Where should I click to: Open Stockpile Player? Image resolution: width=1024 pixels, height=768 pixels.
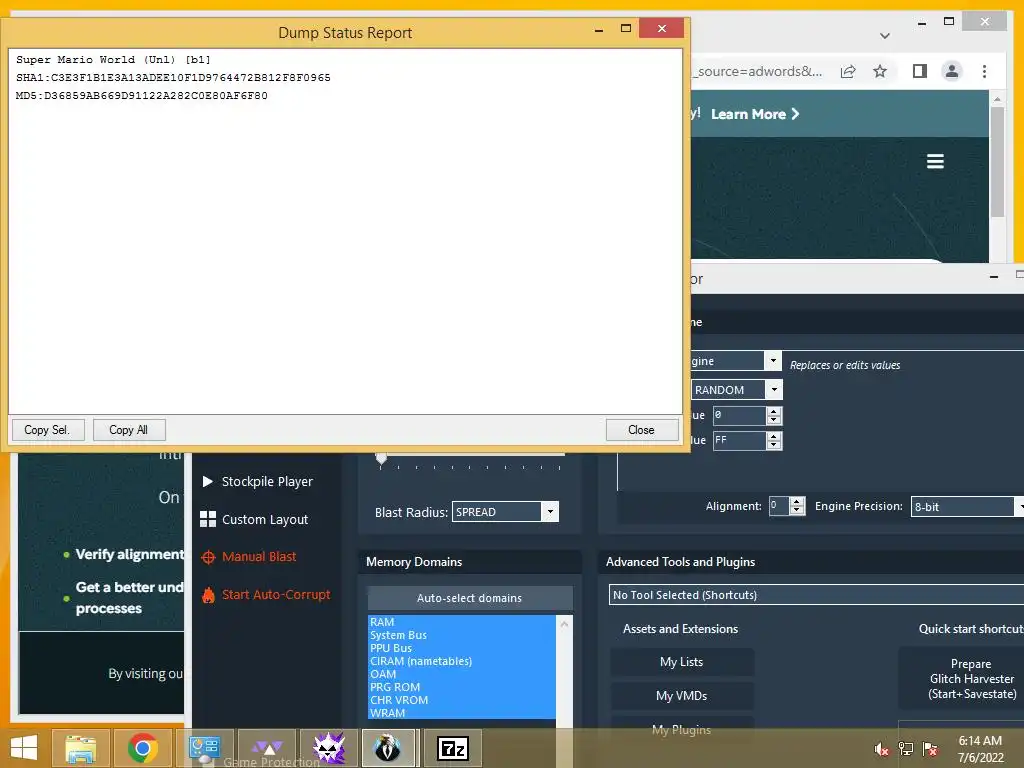(x=267, y=481)
